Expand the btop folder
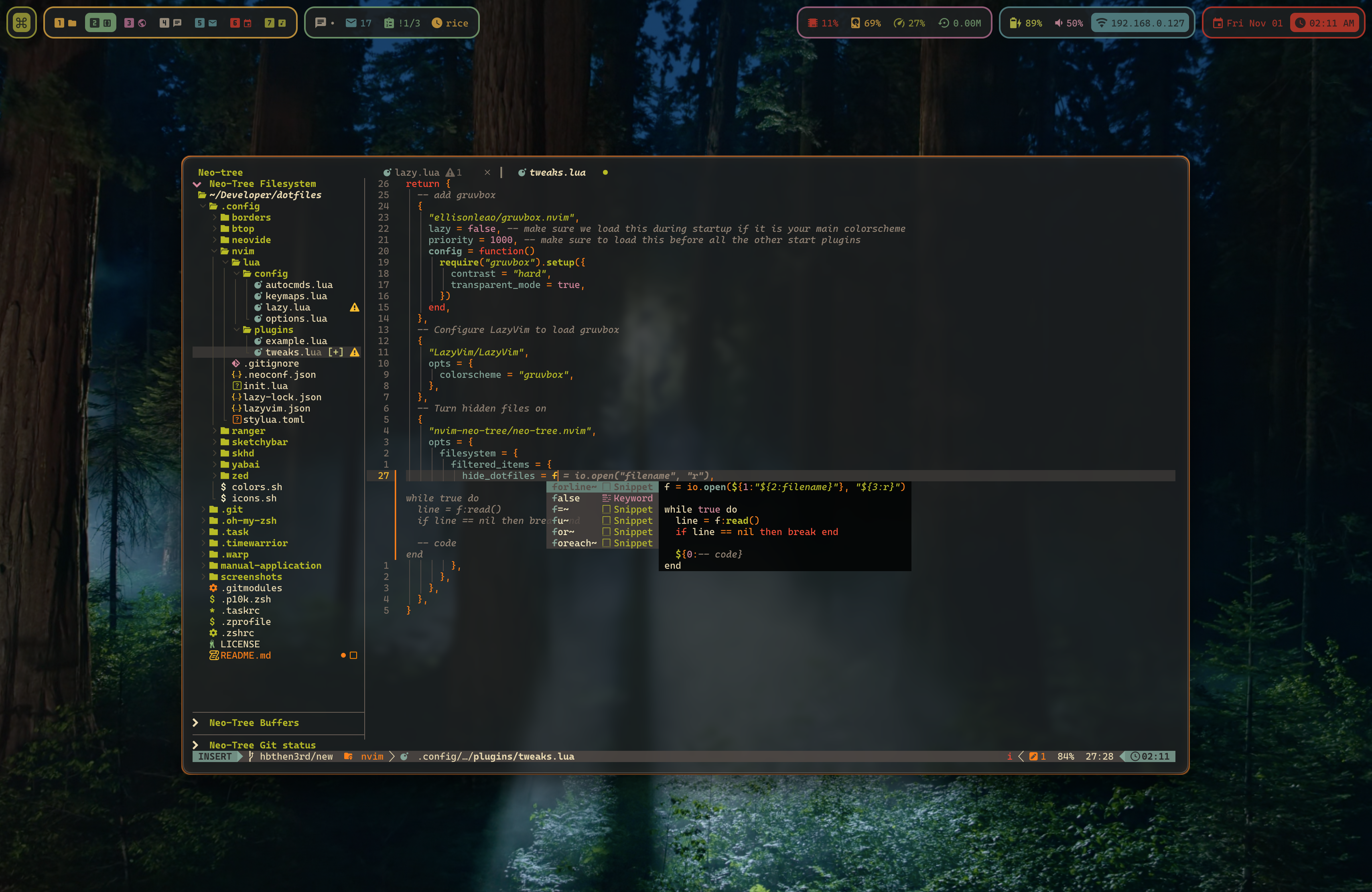Viewport: 1372px width, 892px height. (x=236, y=229)
